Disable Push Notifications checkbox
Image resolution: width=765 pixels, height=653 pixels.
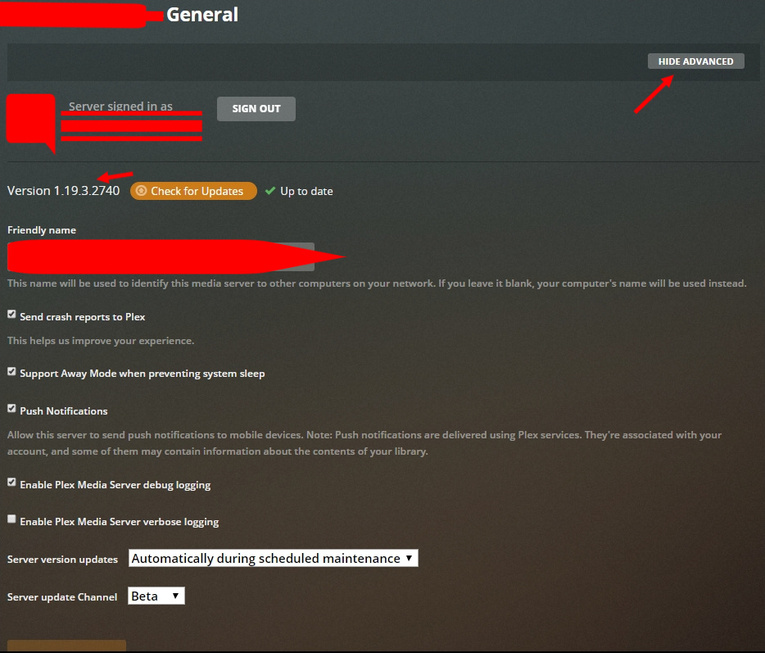pyautogui.click(x=12, y=408)
